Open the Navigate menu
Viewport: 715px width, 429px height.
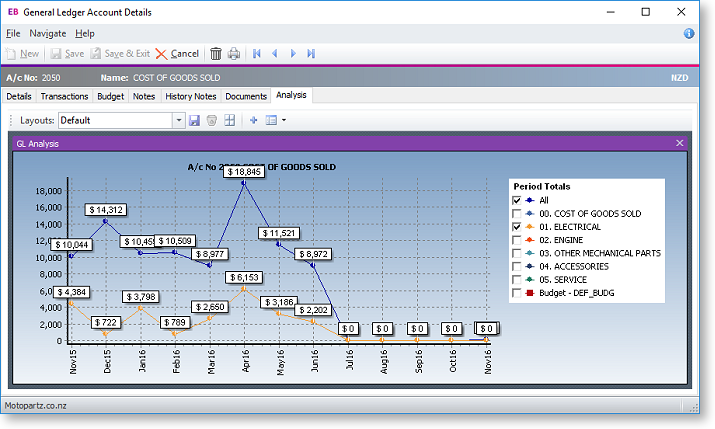tap(47, 33)
